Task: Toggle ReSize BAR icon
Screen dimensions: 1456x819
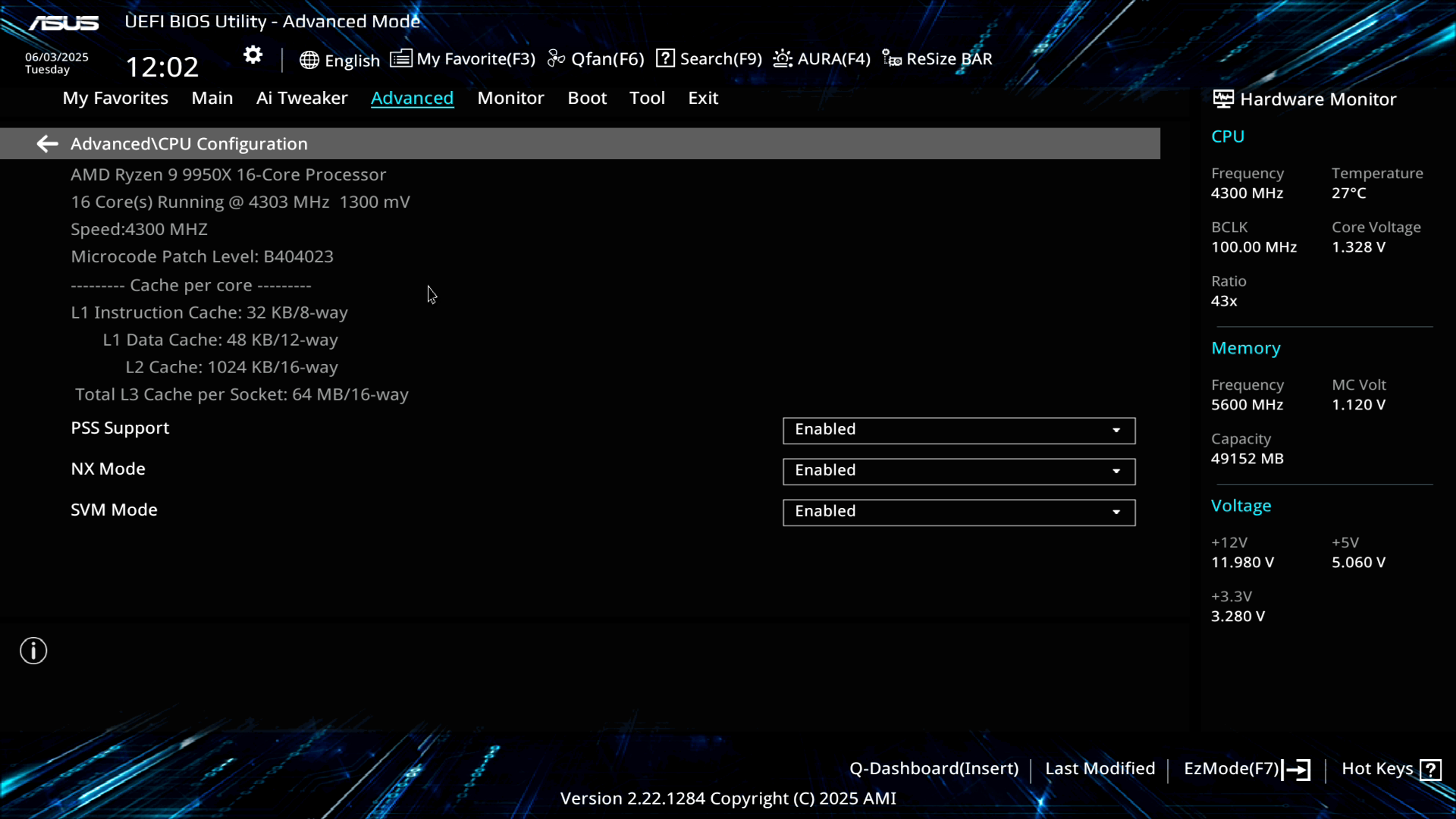Action: pyautogui.click(x=892, y=58)
